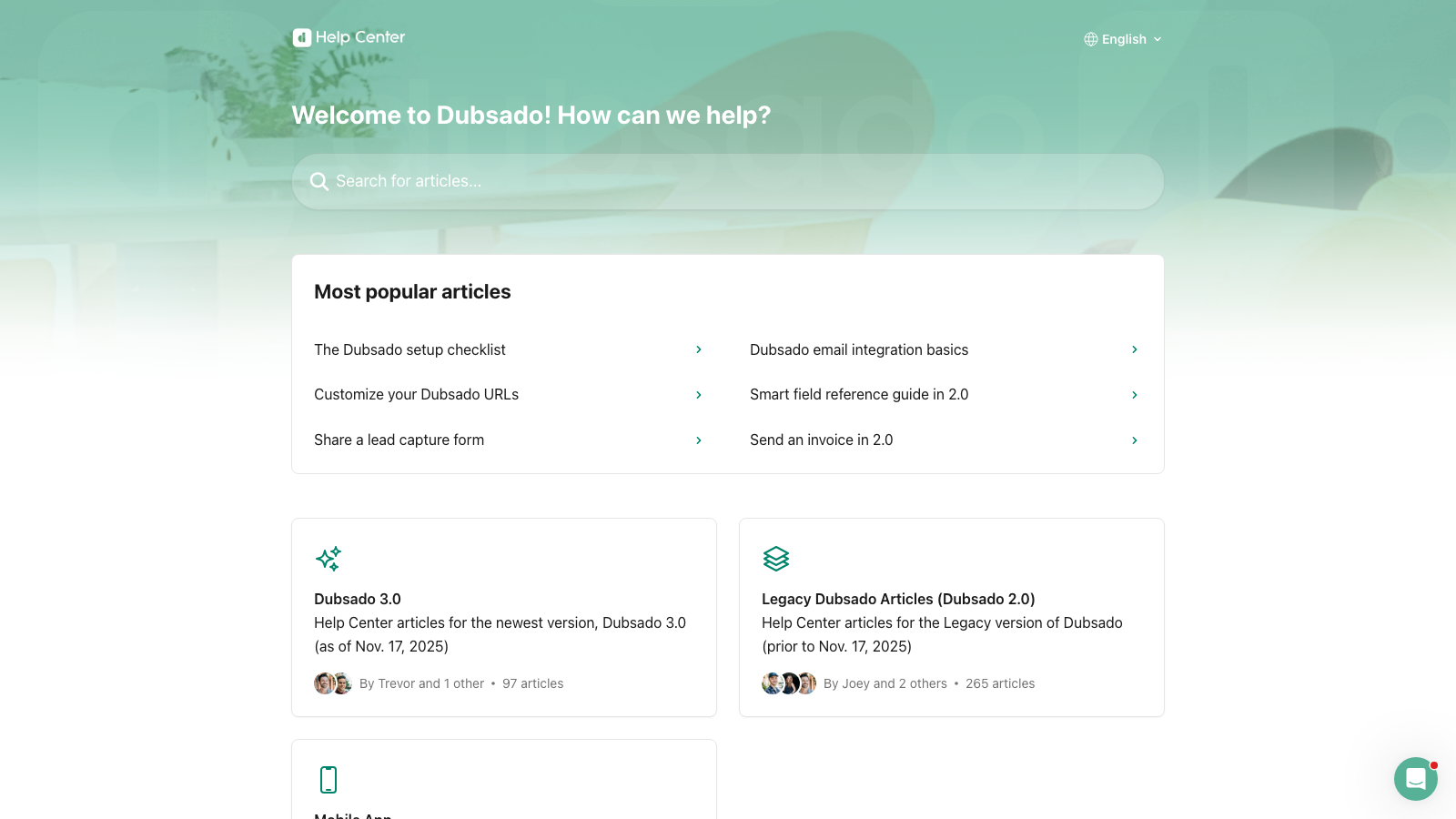Click the mobile phone icon on Mobile App card
This screenshot has width=1456, height=819.
pos(329,780)
